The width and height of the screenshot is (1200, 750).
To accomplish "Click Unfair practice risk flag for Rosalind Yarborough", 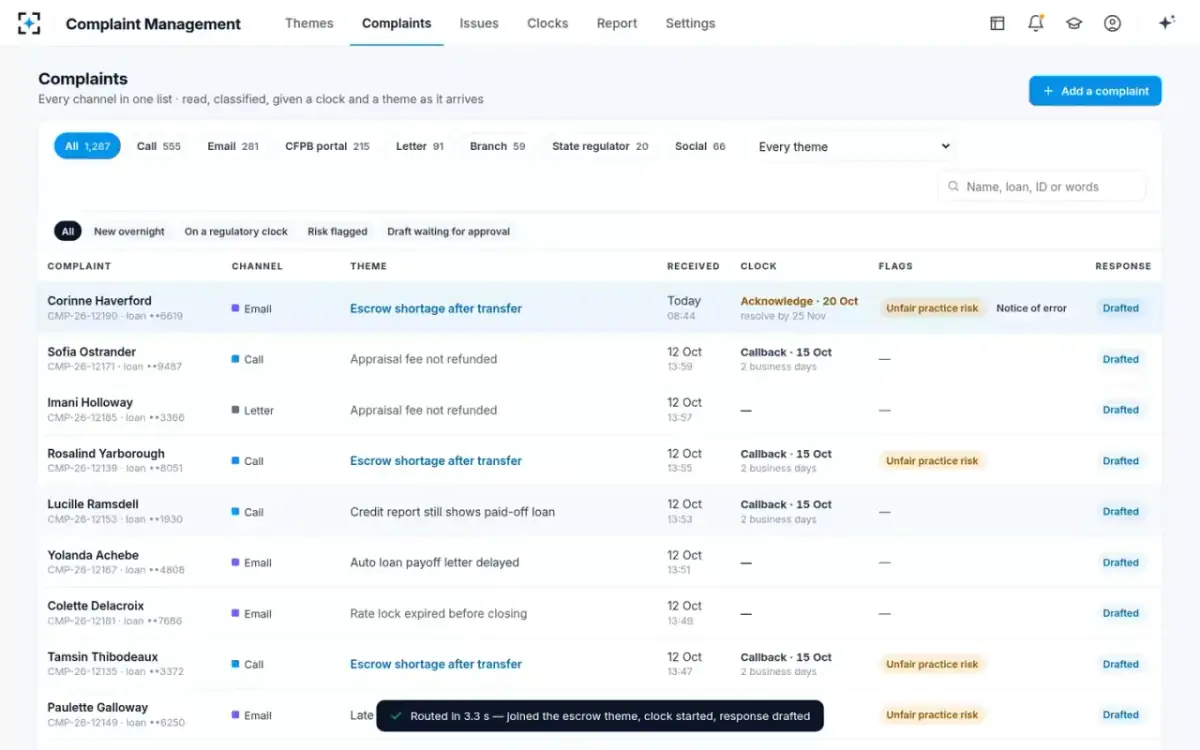I will [x=932, y=461].
